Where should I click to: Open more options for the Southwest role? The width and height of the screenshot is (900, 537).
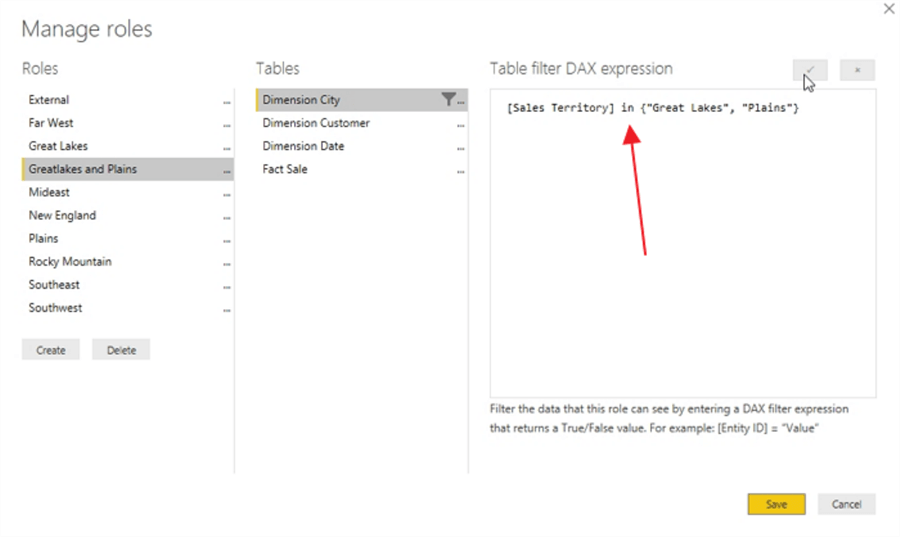tap(227, 310)
